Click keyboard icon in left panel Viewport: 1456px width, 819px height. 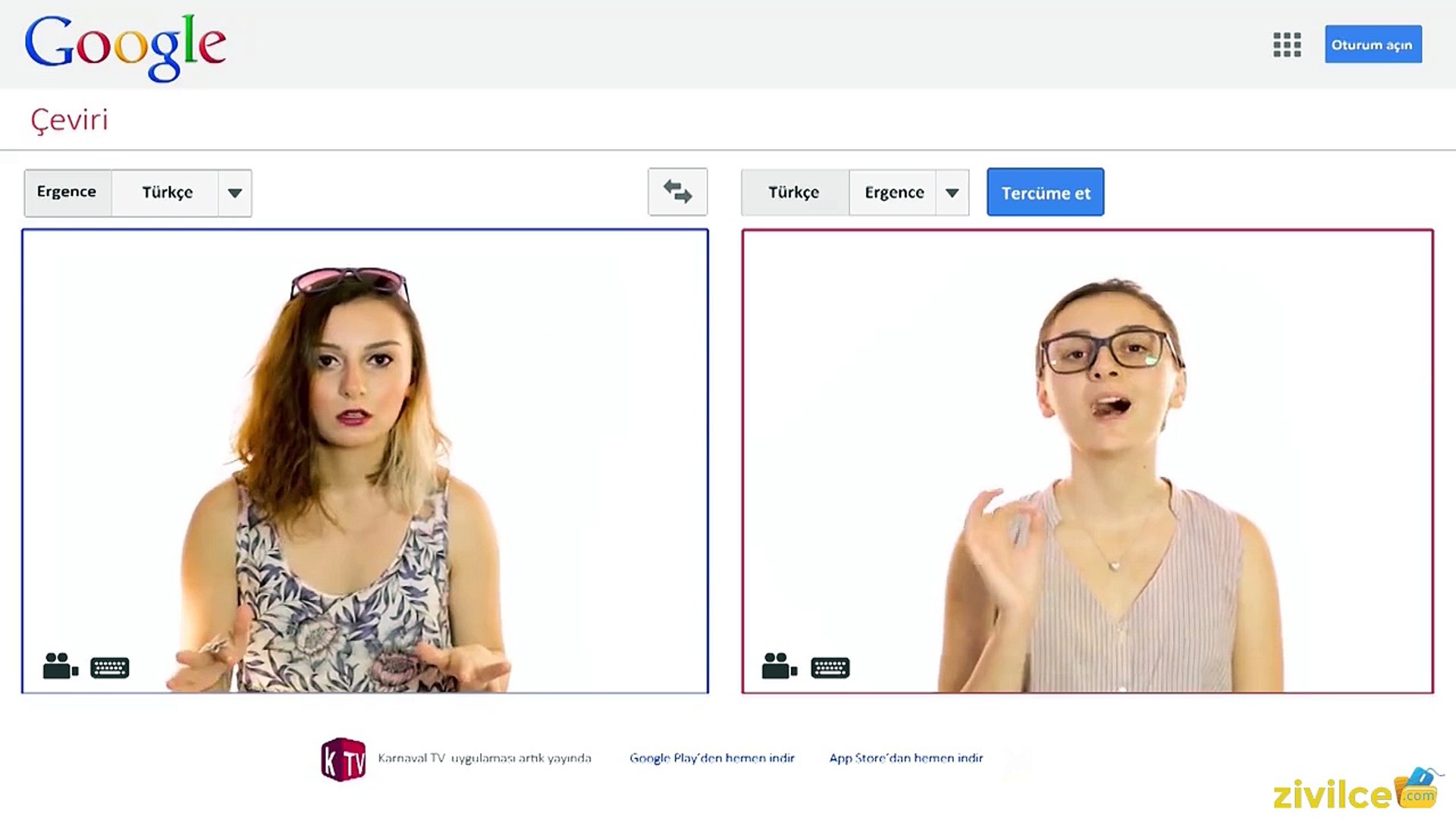click(110, 667)
